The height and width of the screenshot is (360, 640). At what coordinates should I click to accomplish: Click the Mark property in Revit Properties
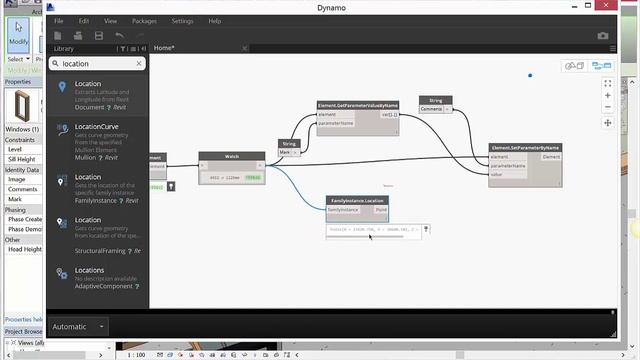pos(15,199)
